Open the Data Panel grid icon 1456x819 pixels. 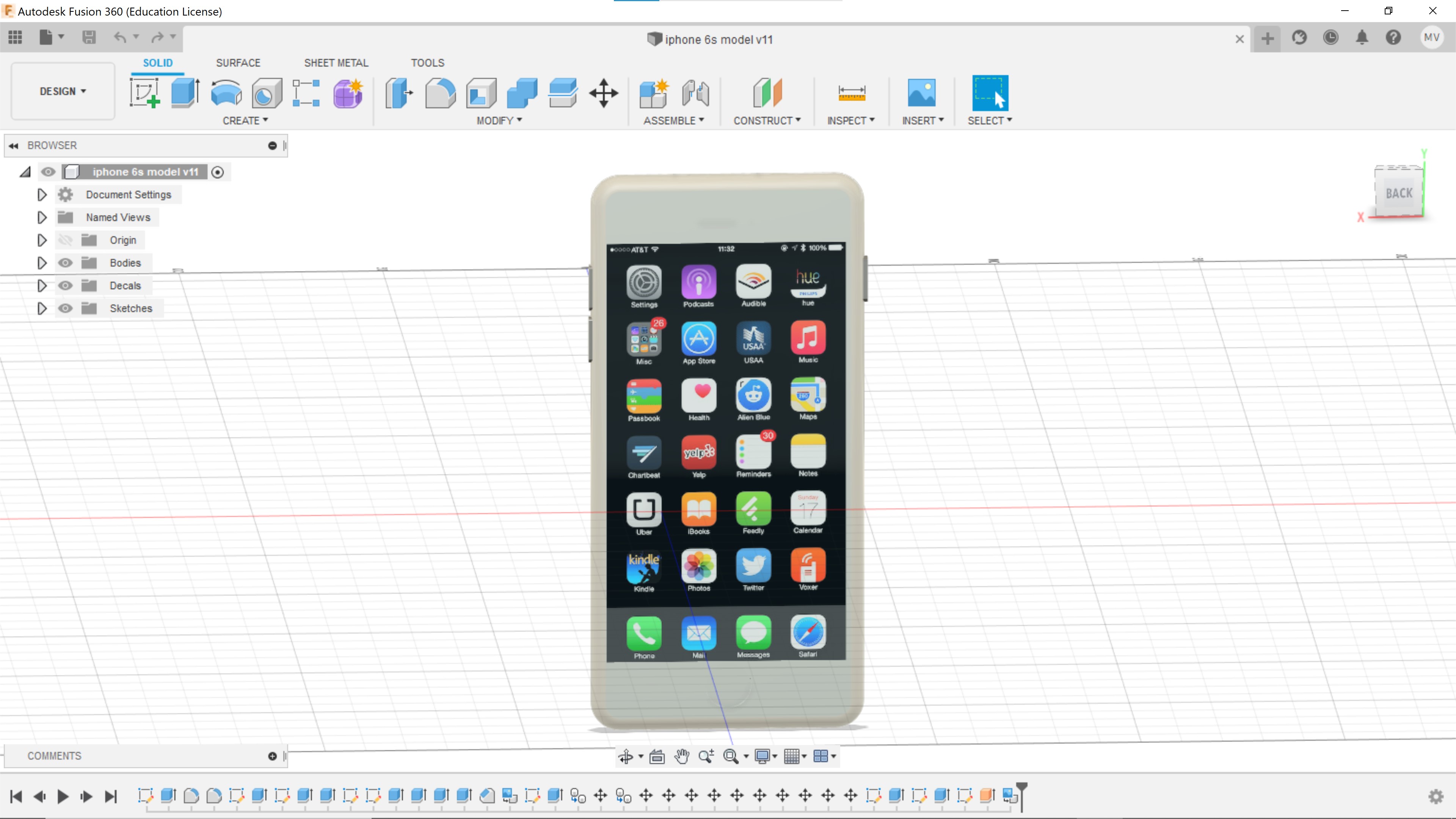(15, 37)
